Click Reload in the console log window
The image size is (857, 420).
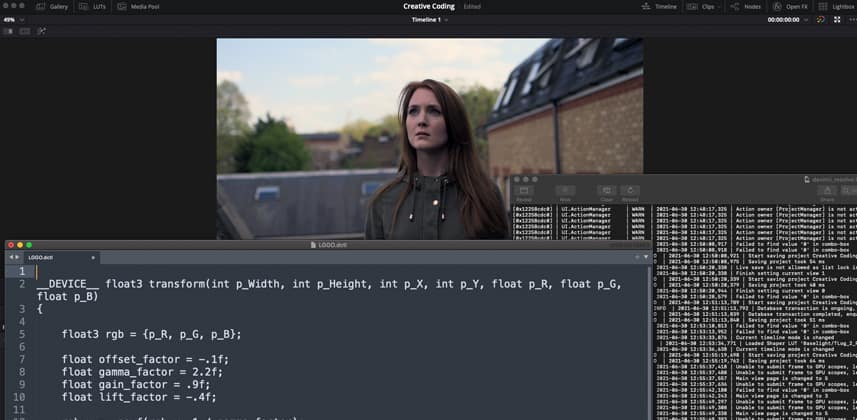point(630,193)
